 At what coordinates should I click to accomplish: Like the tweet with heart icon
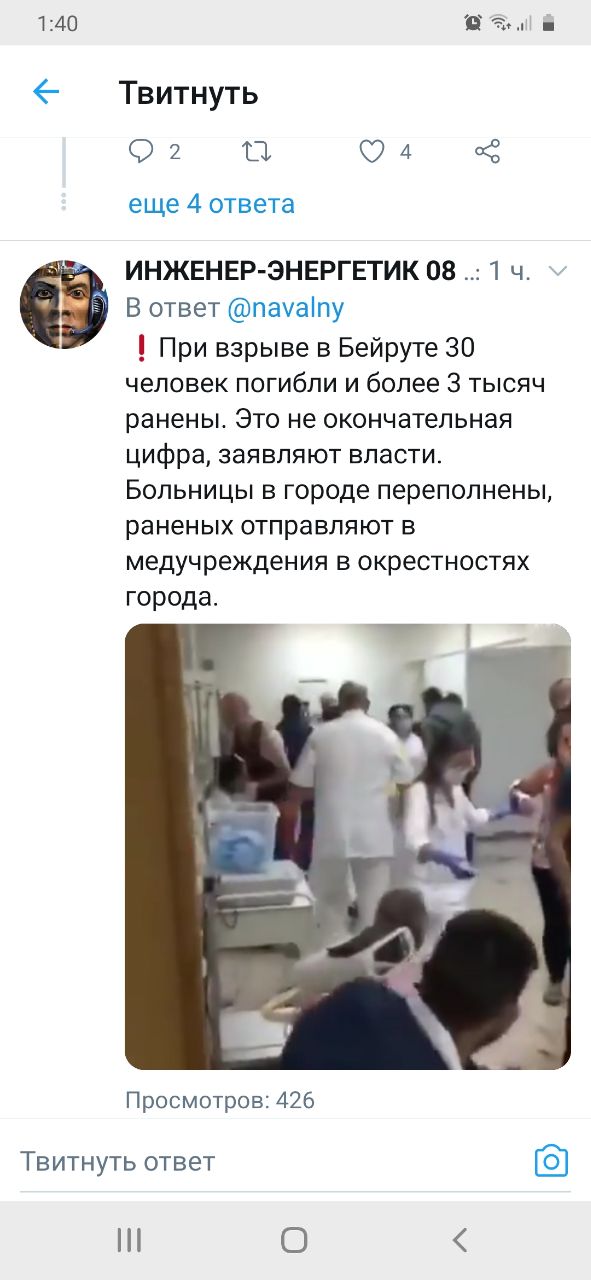372,151
